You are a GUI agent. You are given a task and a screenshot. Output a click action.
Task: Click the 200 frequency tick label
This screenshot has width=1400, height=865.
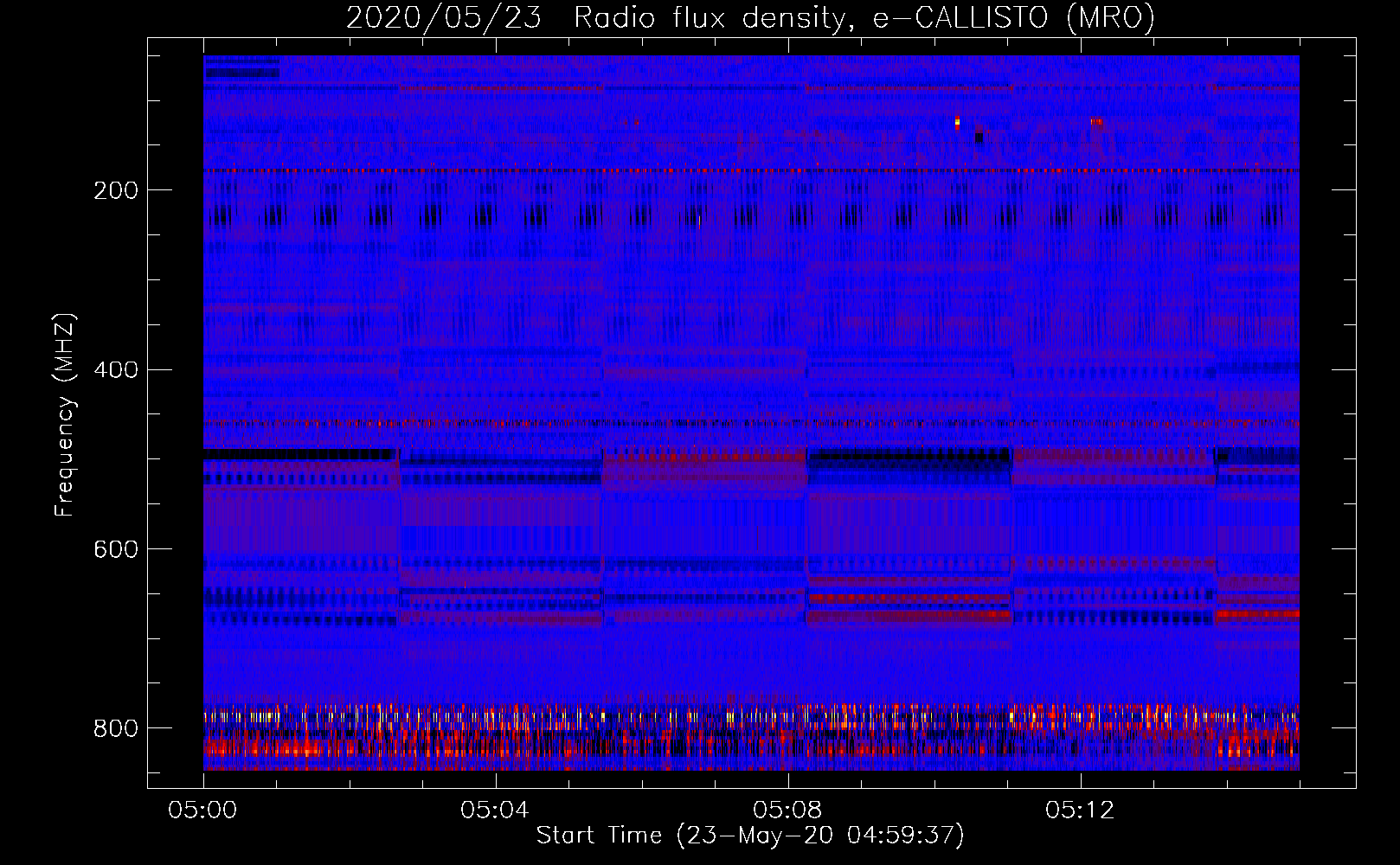(x=116, y=190)
